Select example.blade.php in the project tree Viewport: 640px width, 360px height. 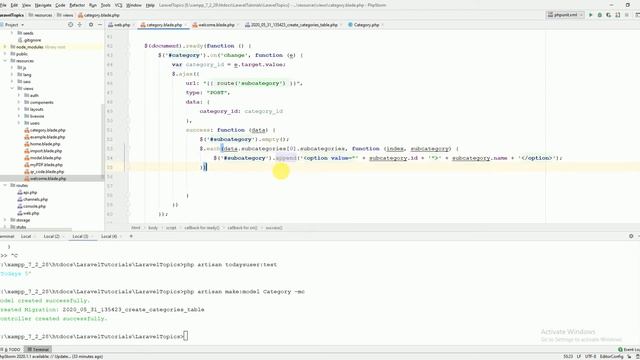44,137
